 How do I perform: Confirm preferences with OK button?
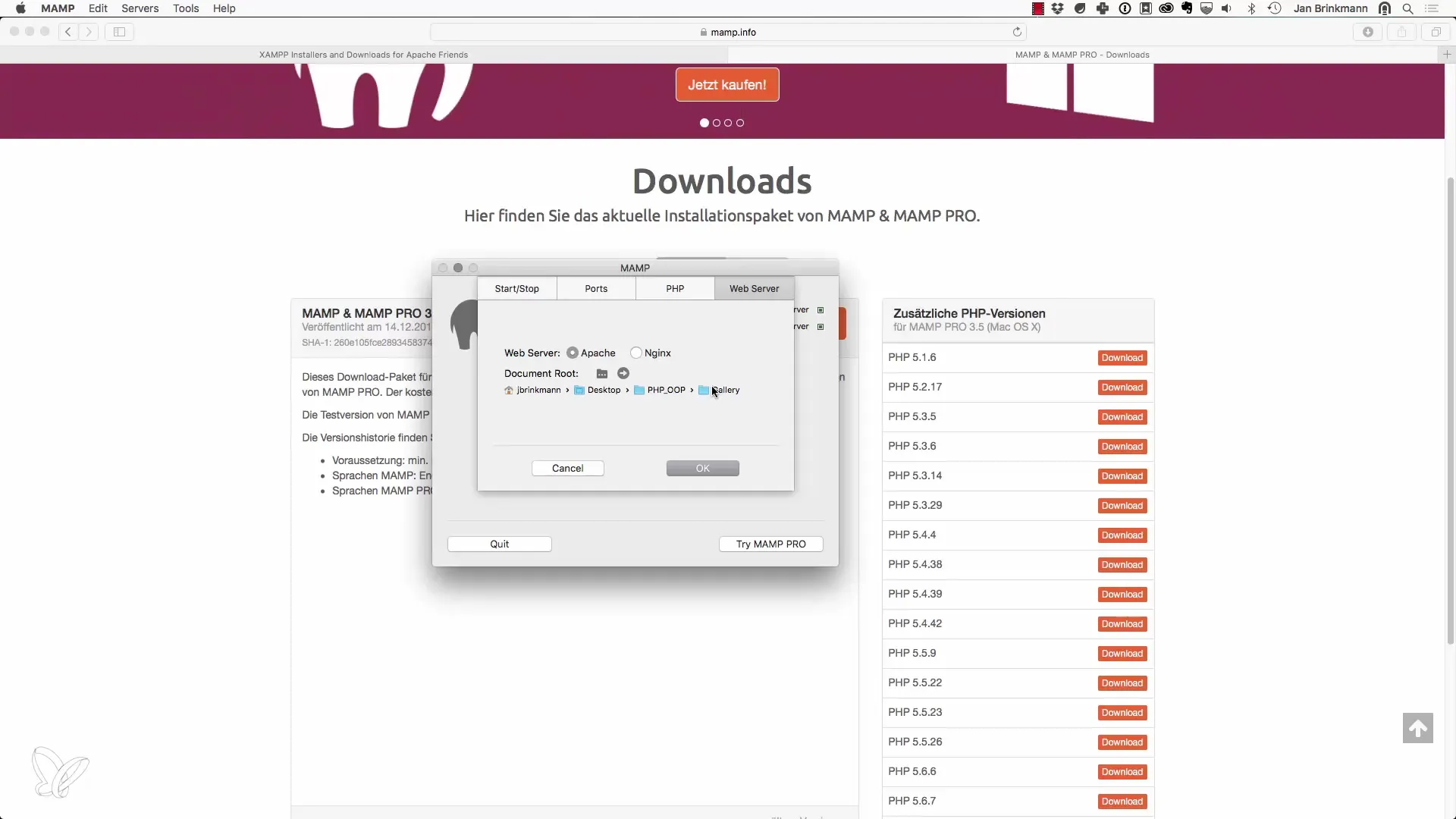pos(703,469)
